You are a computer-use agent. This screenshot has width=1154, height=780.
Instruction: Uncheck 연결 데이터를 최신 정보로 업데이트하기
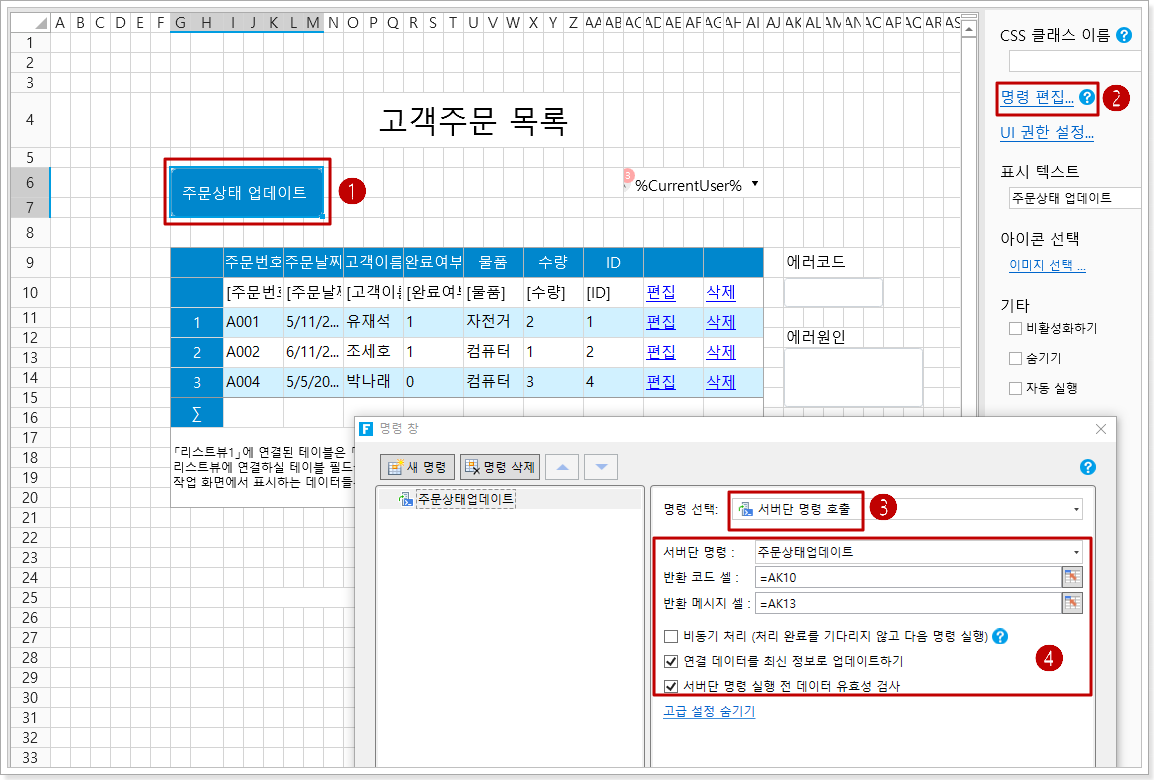tap(671, 661)
